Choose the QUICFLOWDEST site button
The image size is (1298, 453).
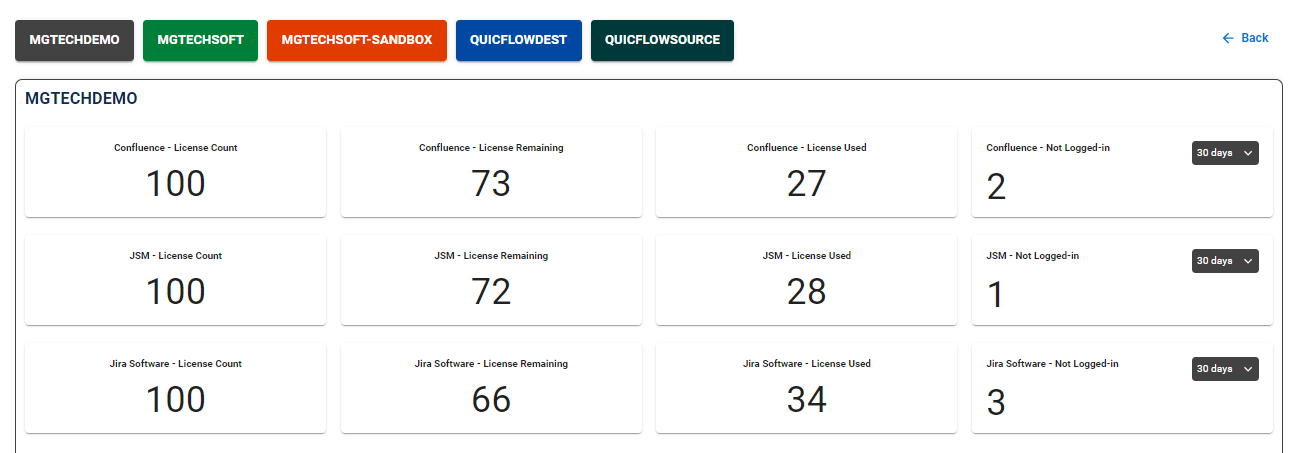pyautogui.click(x=518, y=40)
